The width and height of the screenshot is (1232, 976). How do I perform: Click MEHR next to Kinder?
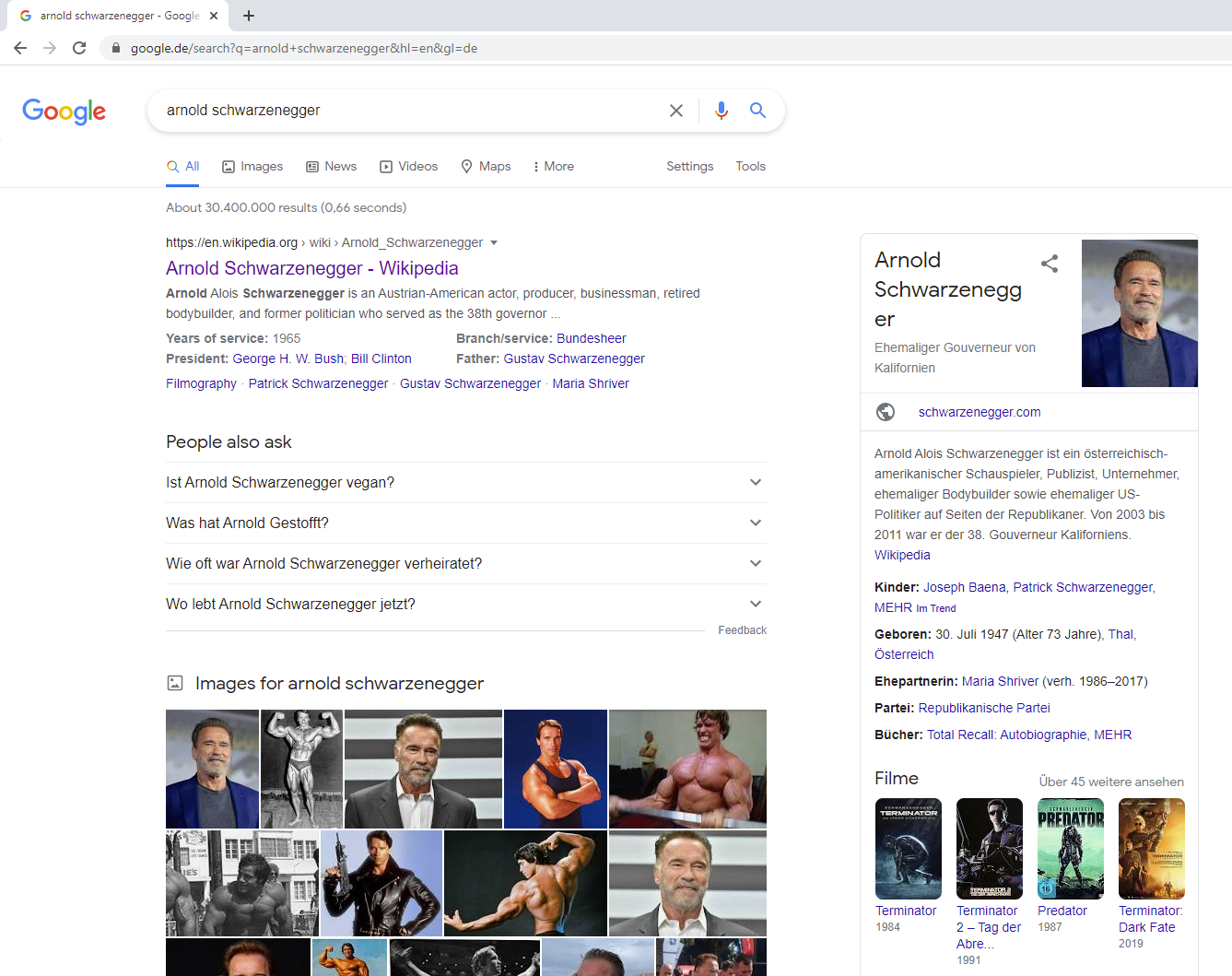point(893,607)
